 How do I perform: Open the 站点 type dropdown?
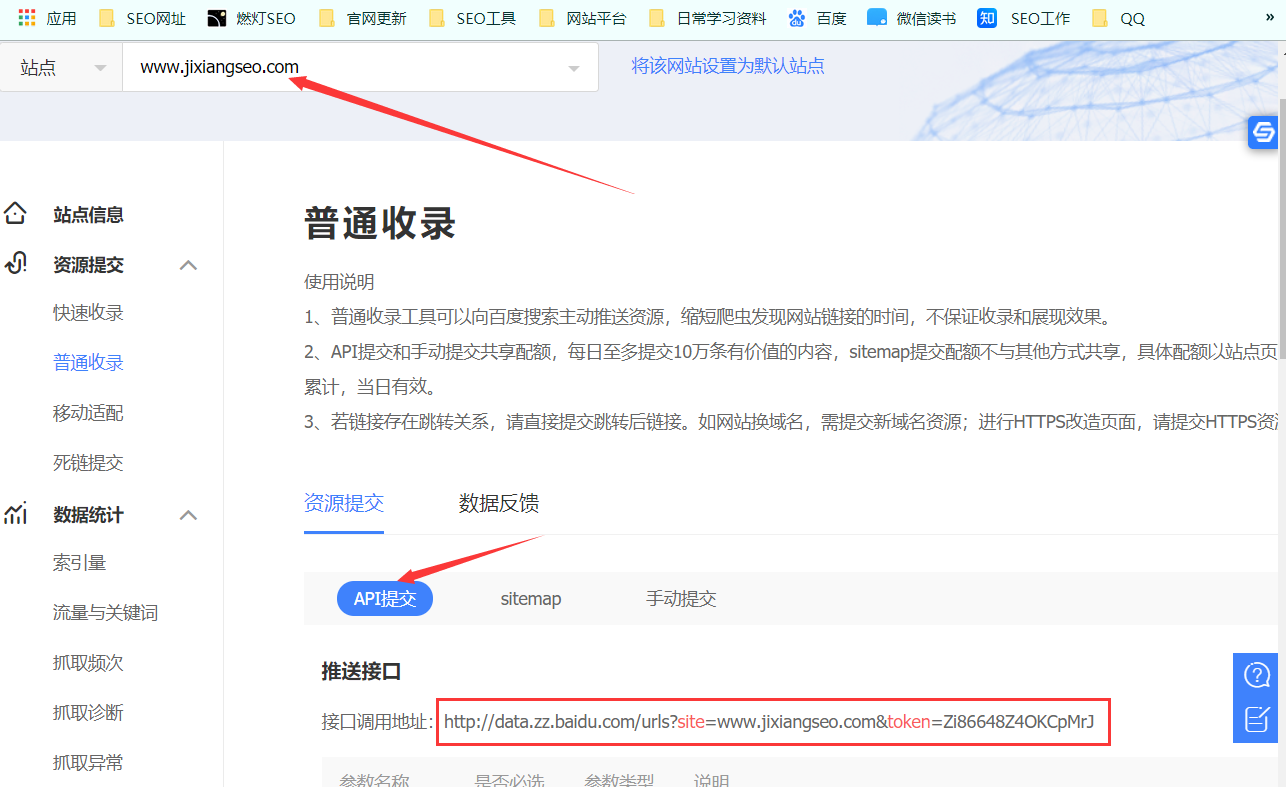pyautogui.click(x=61, y=67)
